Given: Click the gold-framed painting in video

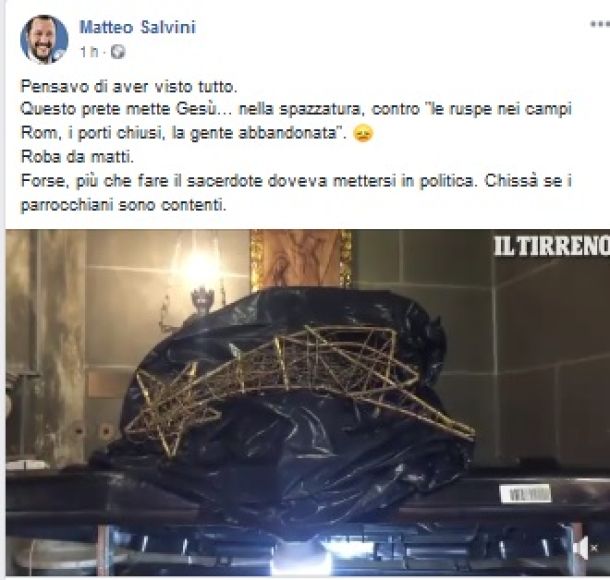Looking at the screenshot, I should (300, 259).
